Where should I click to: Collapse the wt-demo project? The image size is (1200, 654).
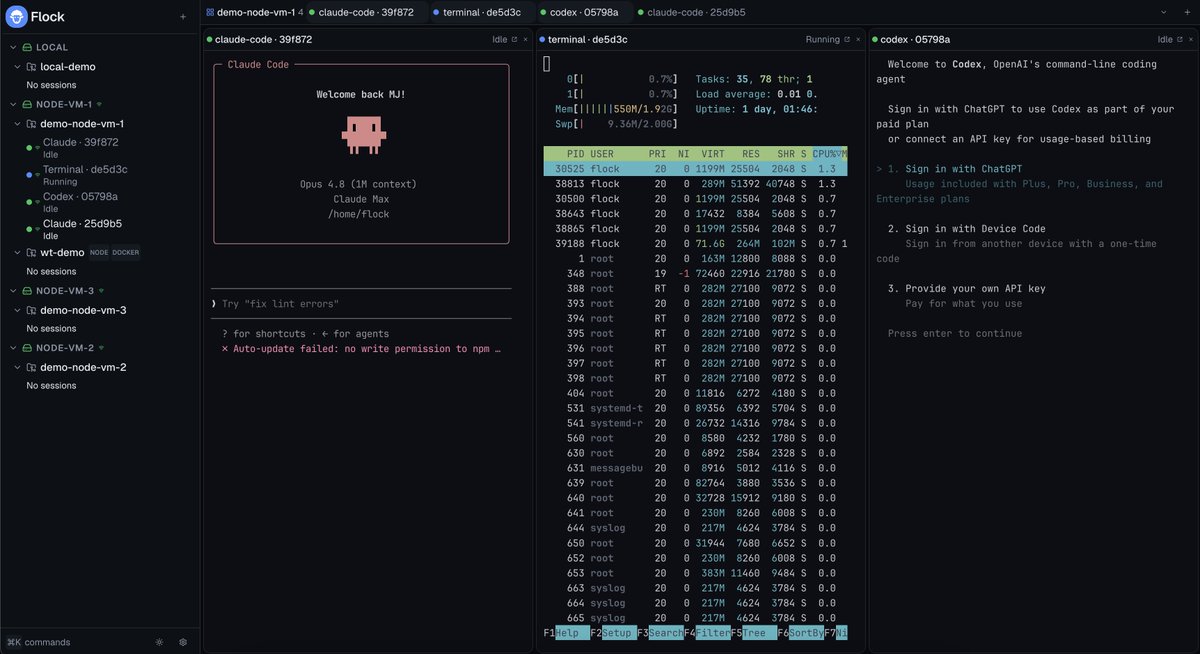coord(18,253)
